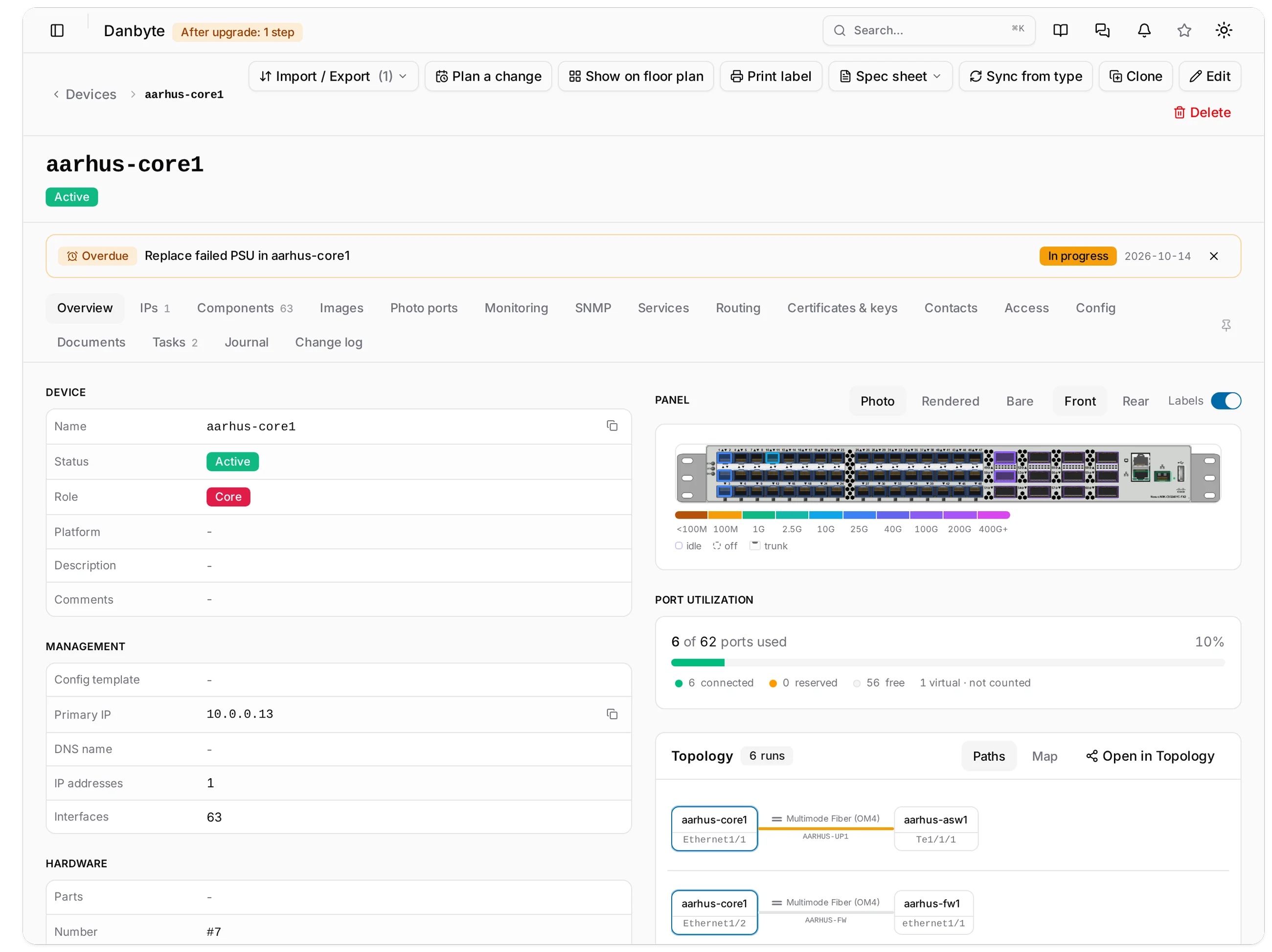Switch theme with the sun icon
This screenshot has width=1272, height=952.
(1224, 30)
